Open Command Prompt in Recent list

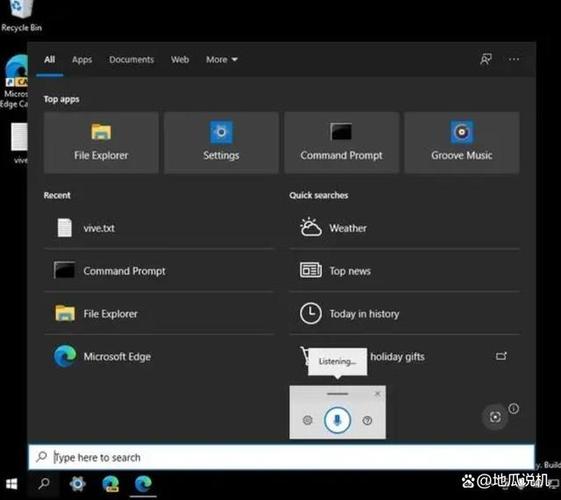pos(158,271)
